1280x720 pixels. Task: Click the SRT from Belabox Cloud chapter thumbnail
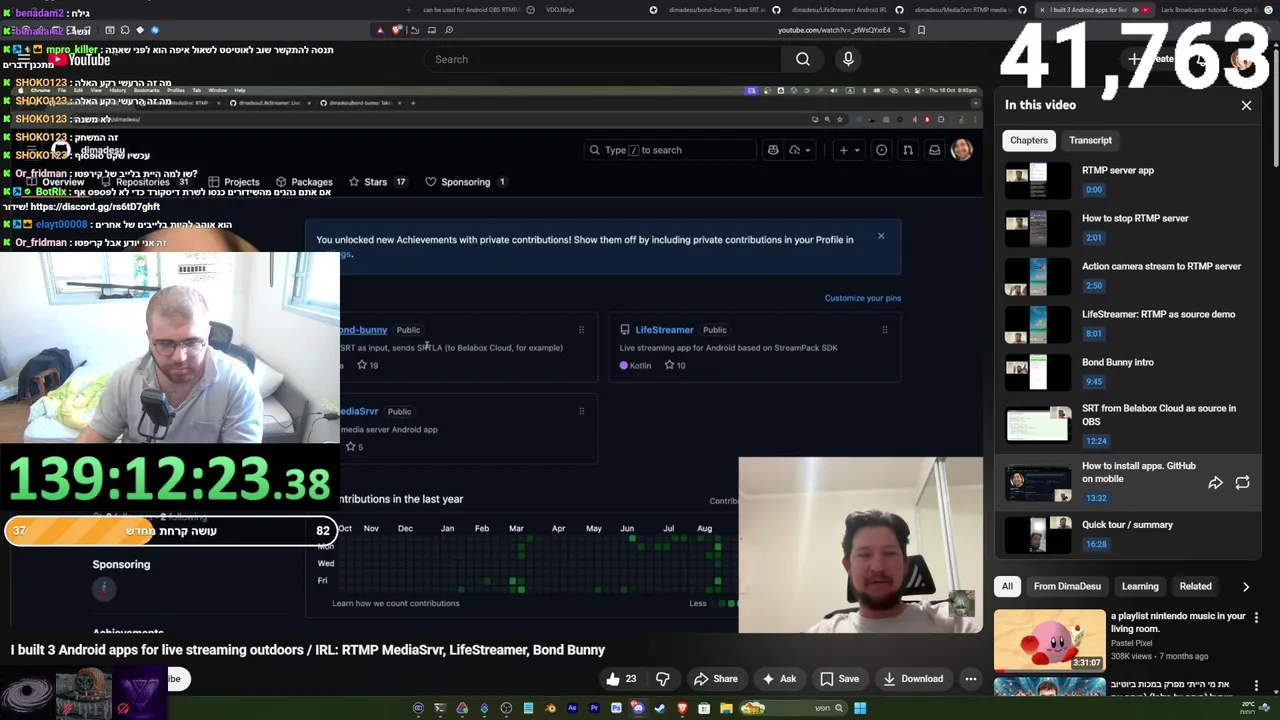coord(1038,424)
